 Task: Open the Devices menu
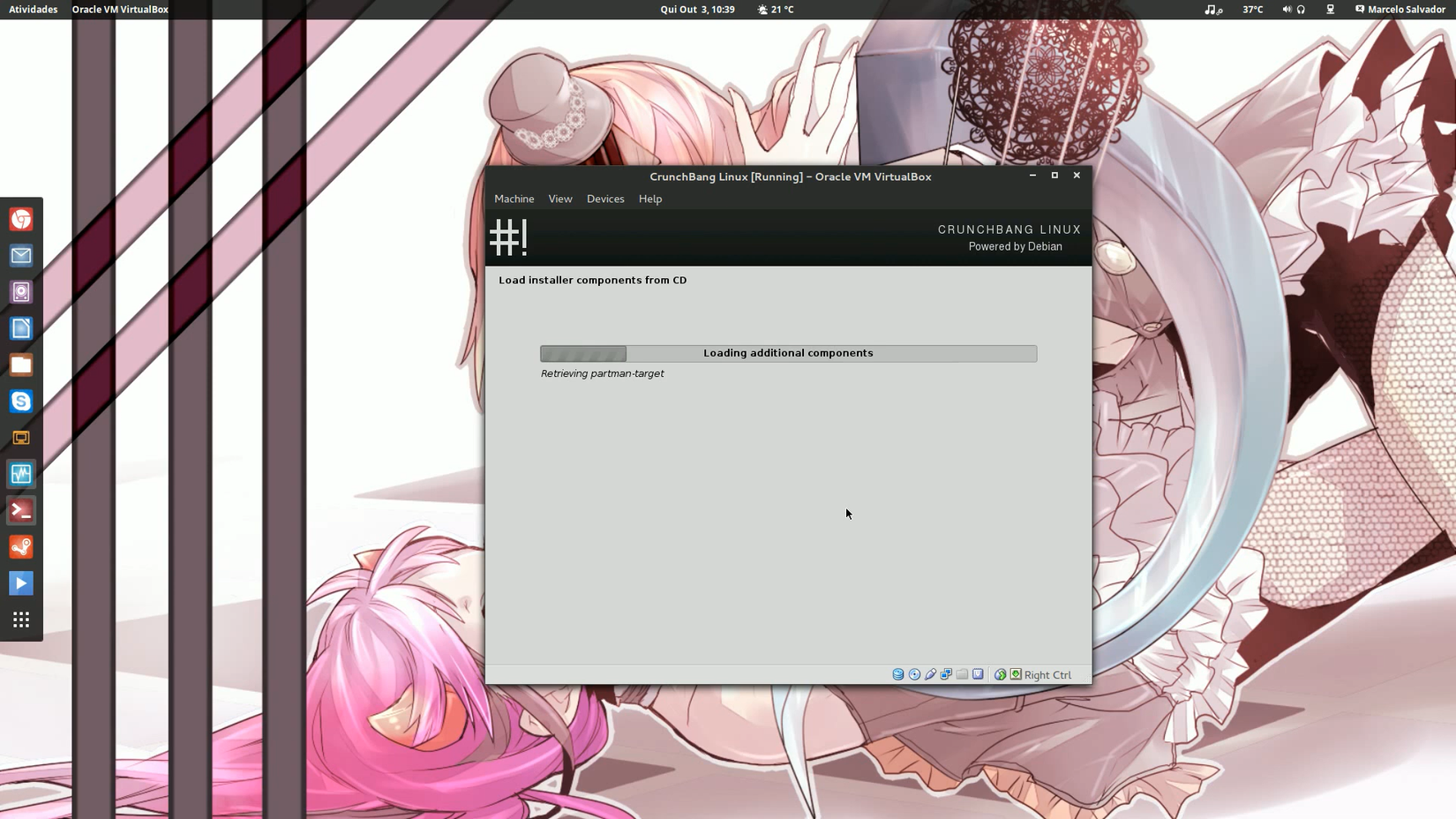[605, 199]
